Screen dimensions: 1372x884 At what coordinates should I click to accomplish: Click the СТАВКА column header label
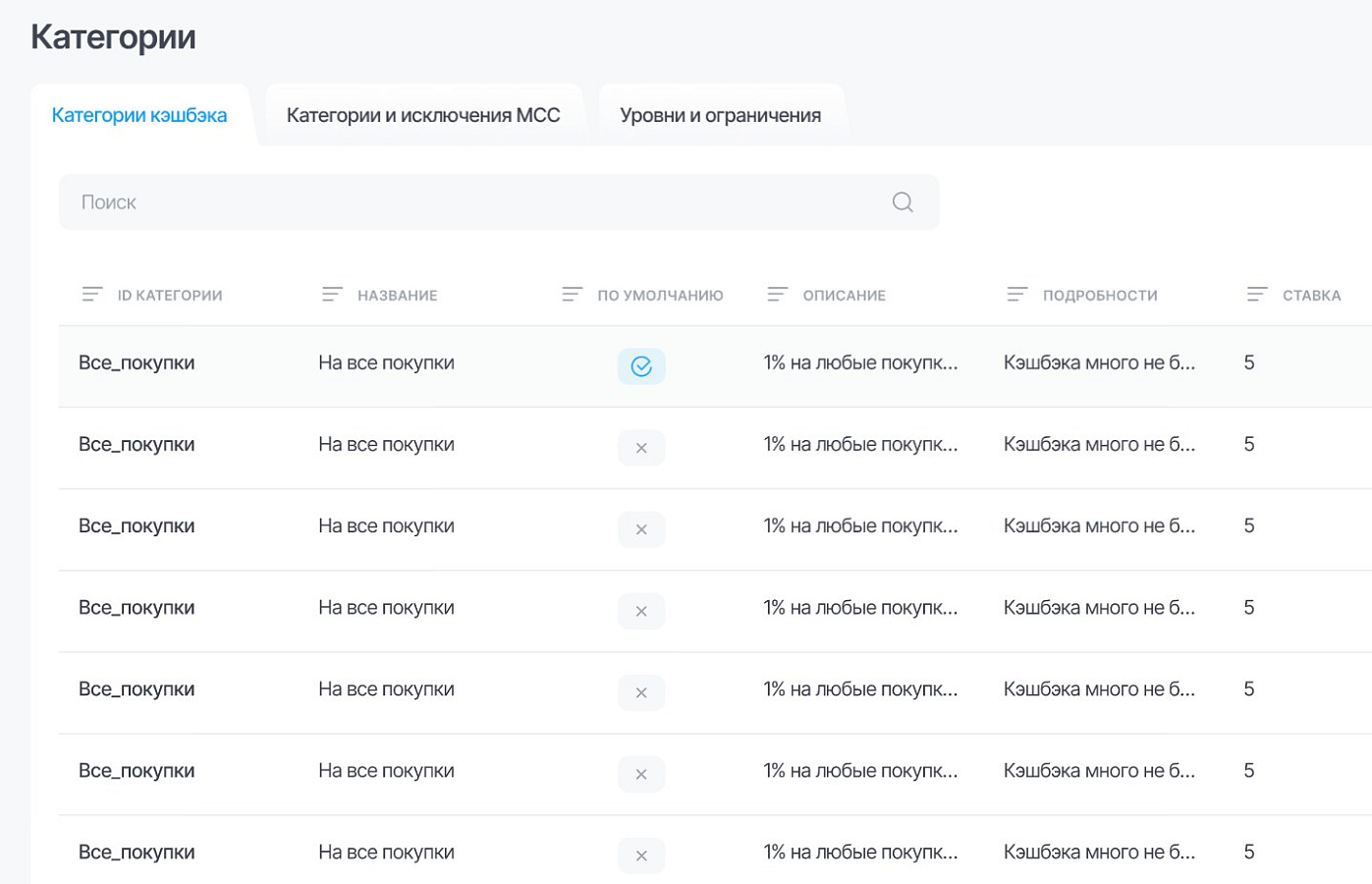[1311, 296]
